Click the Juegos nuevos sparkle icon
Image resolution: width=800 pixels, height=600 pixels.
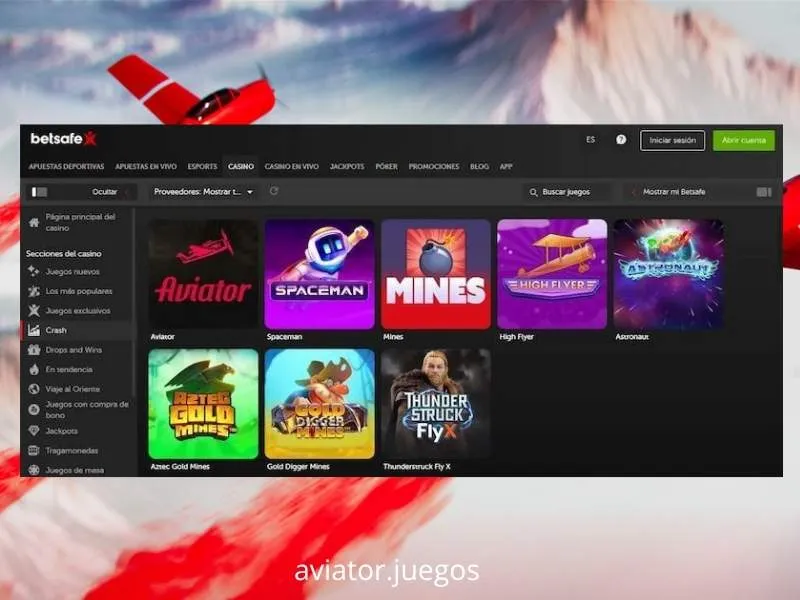[34, 271]
